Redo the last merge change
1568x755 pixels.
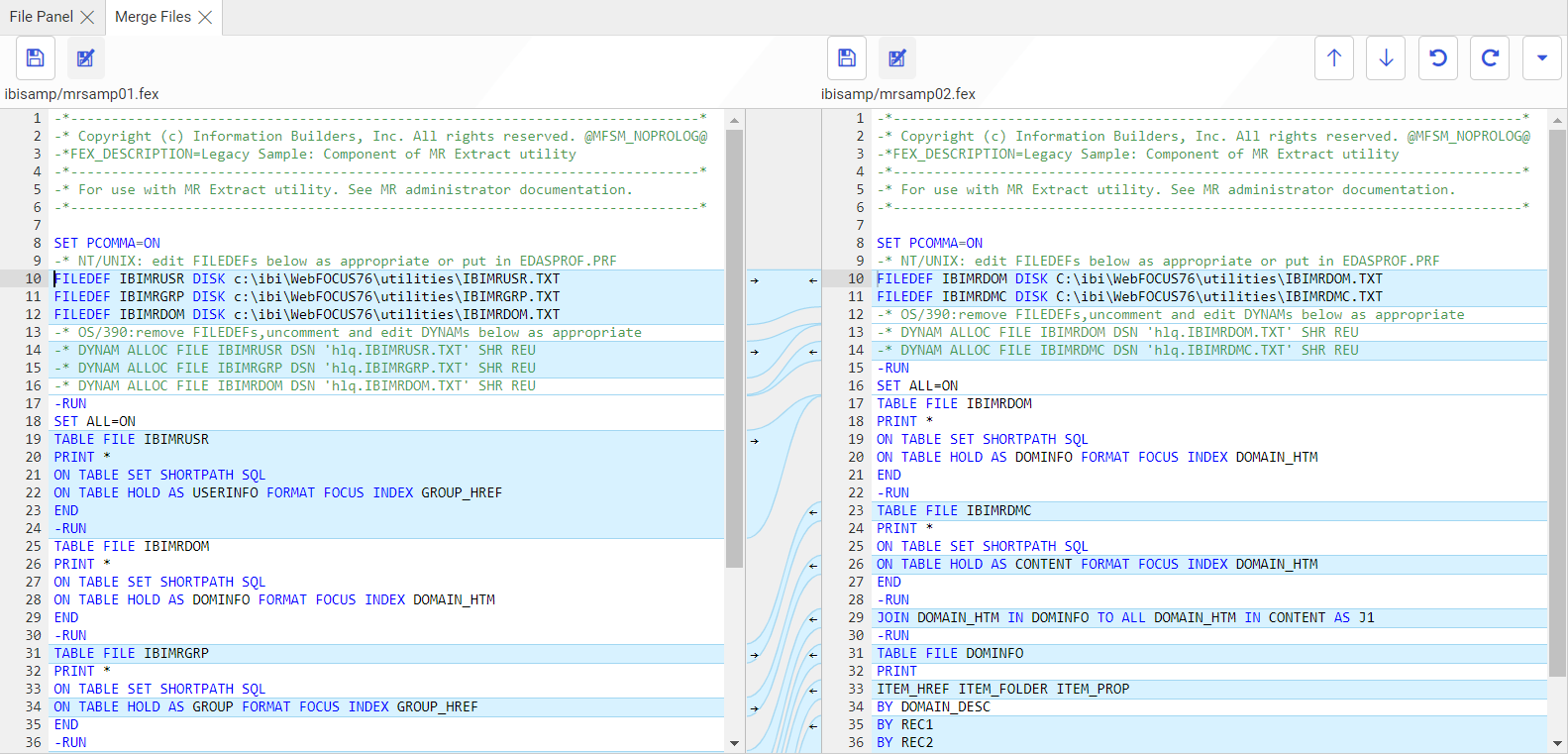point(1490,58)
